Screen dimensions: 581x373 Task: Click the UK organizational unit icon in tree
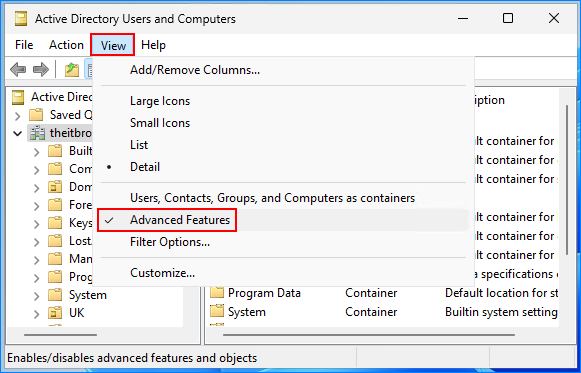55,313
